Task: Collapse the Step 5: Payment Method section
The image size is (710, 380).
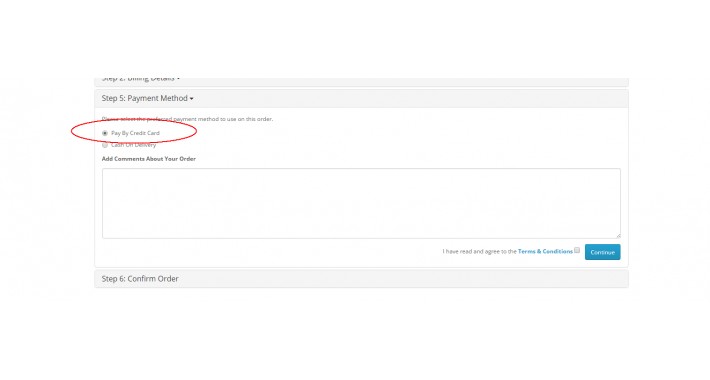Action: (148, 98)
